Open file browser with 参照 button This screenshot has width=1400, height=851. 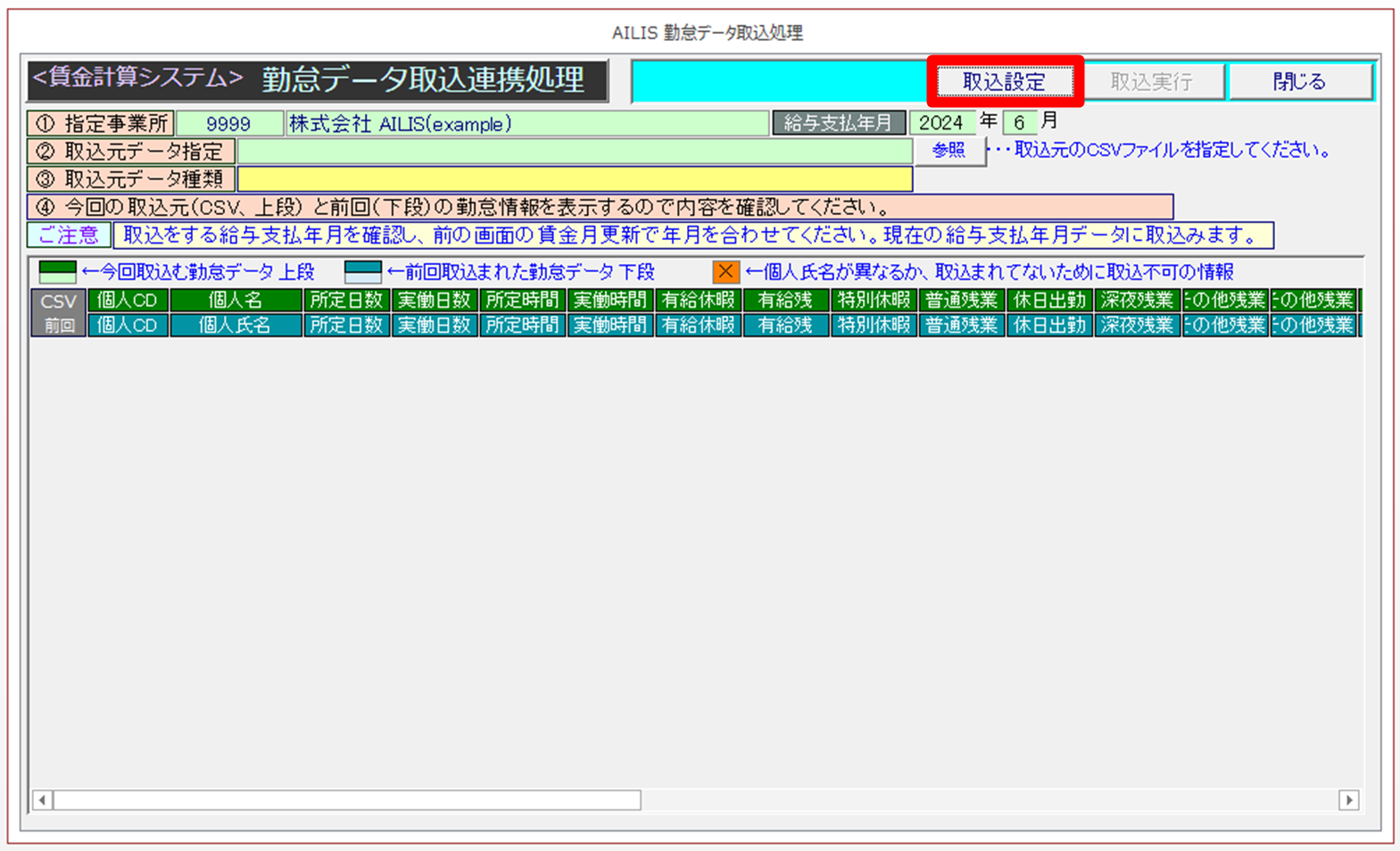click(x=949, y=151)
